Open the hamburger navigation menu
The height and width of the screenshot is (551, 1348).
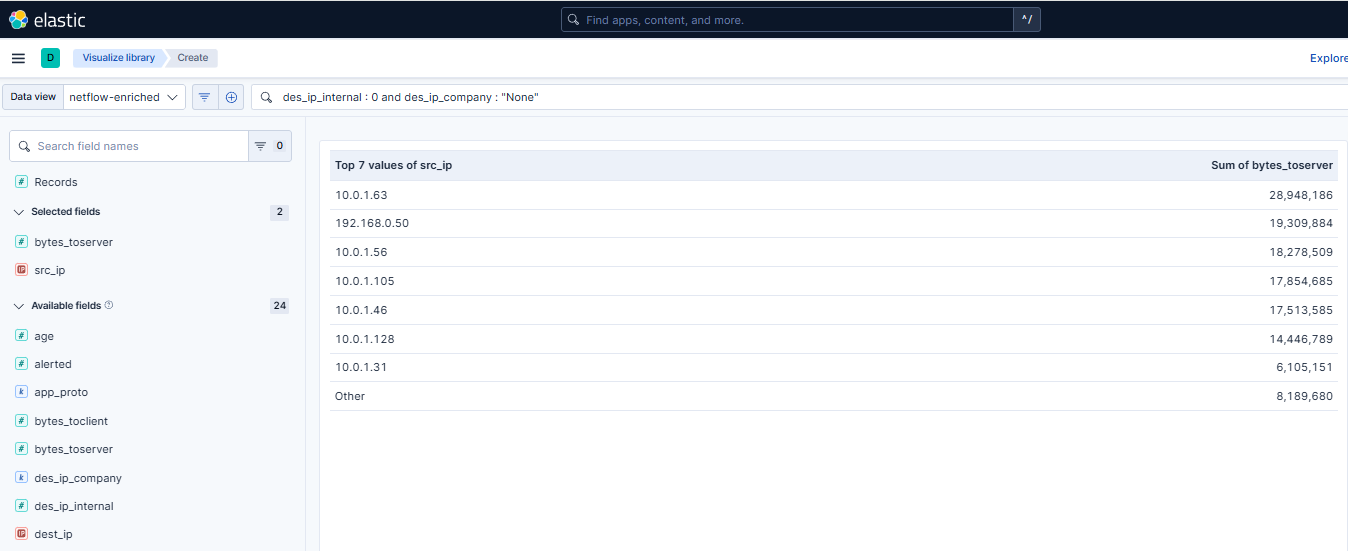pos(18,58)
